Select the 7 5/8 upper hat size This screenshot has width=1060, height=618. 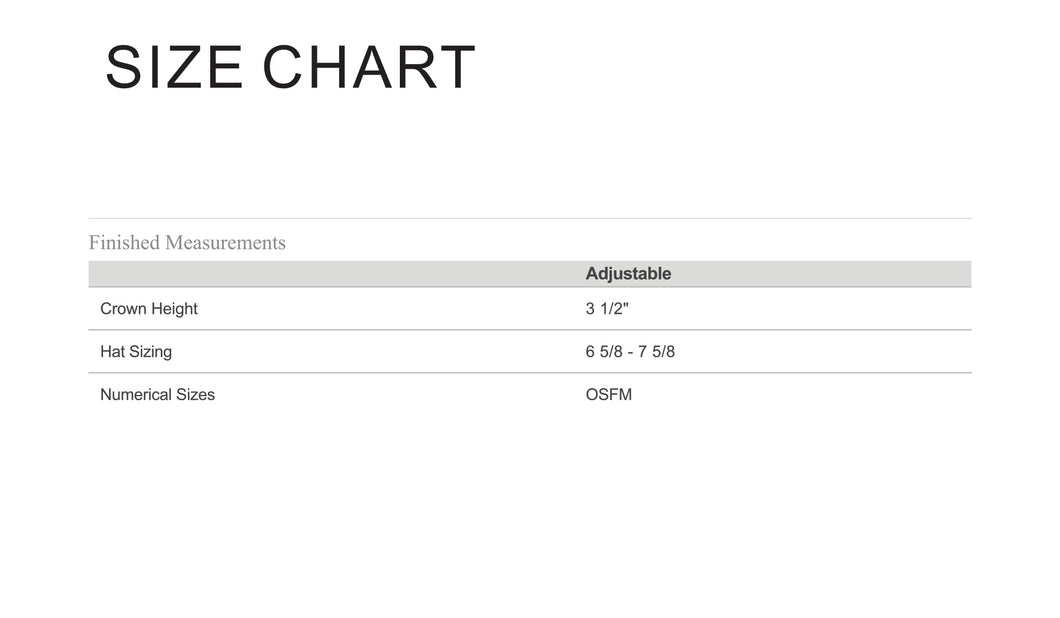tap(658, 352)
